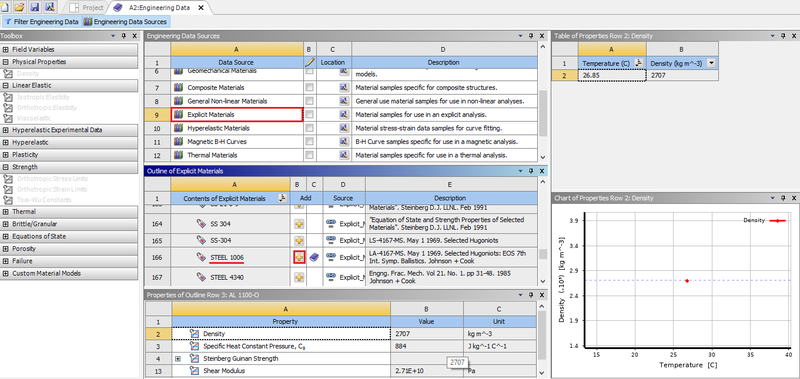Add STEEL 4340 with its plus icon

point(299,277)
